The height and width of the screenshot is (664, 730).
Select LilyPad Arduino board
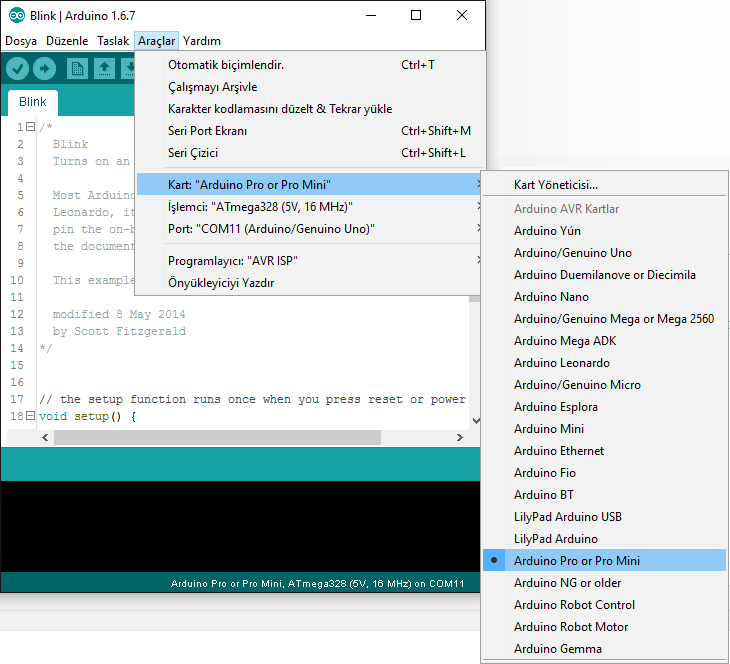604,539
